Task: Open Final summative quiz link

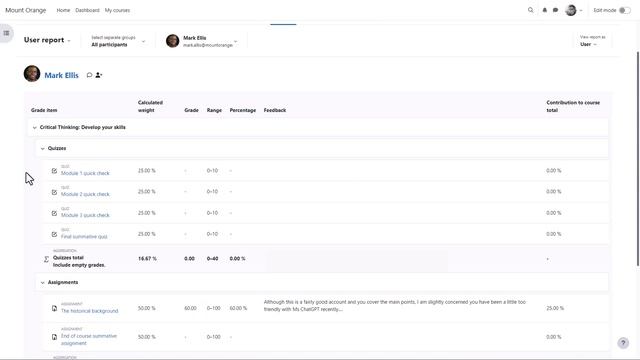Action: (84, 236)
